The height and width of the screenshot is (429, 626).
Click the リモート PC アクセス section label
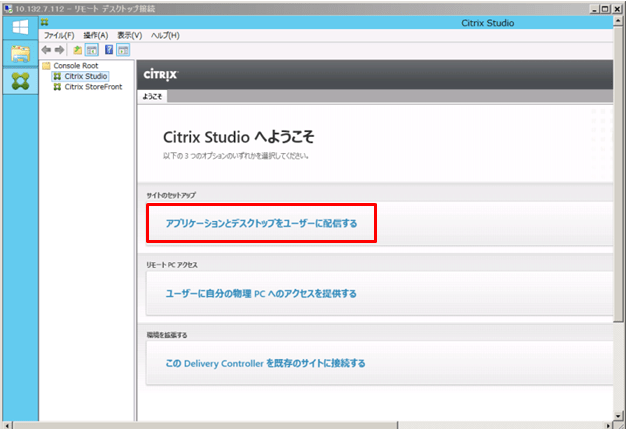[172, 265]
